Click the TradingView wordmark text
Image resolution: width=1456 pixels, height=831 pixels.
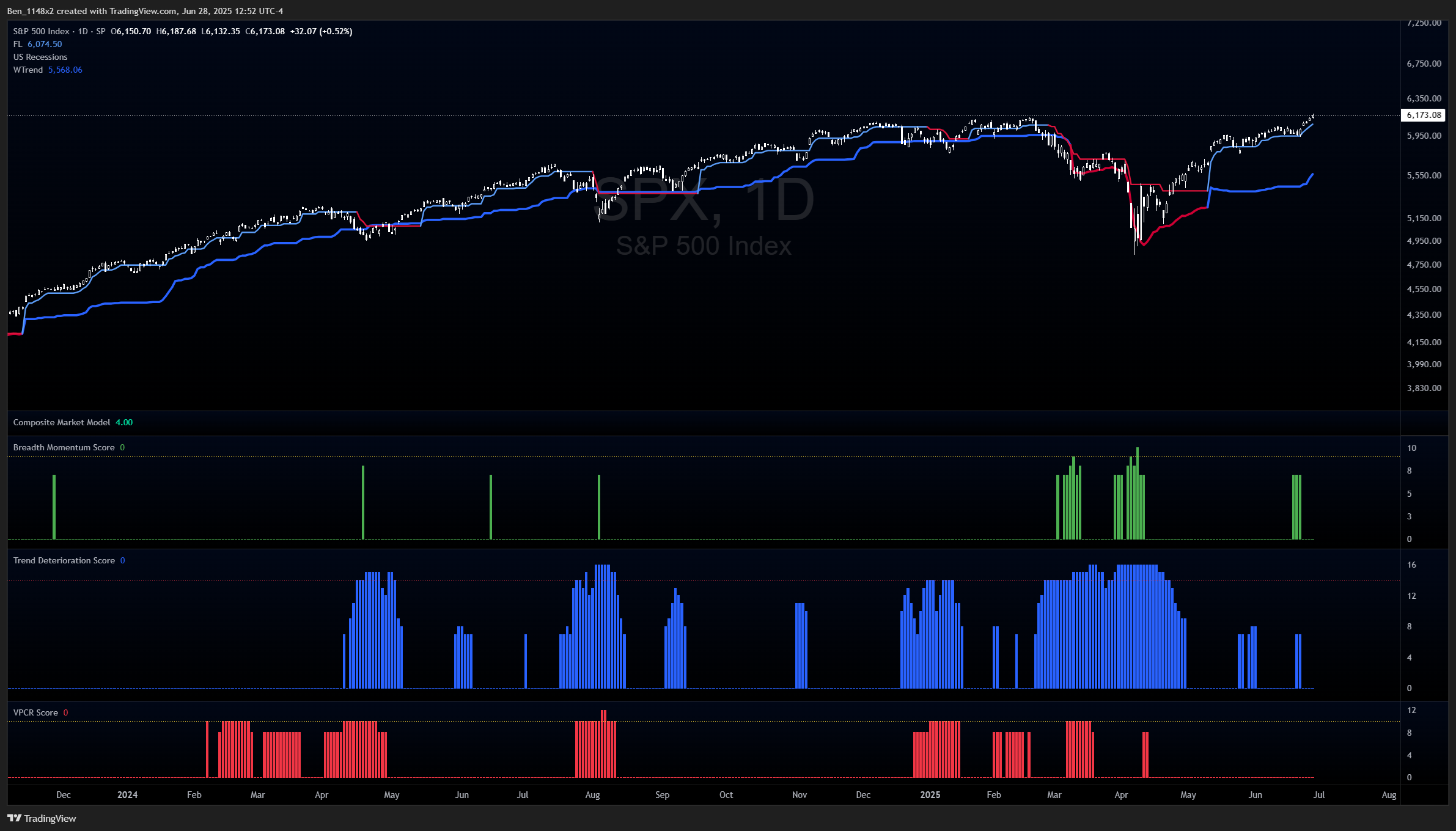point(50,818)
